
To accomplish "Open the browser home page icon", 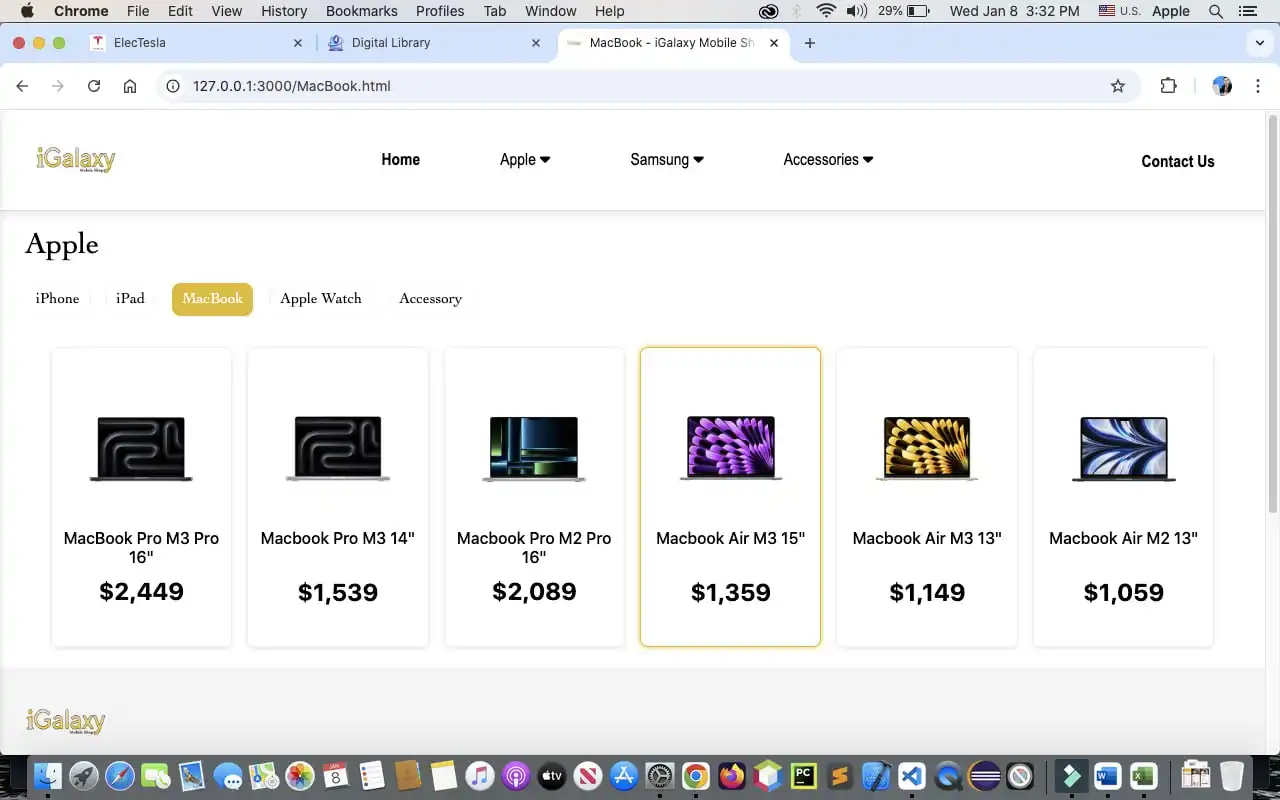I will [x=130, y=86].
